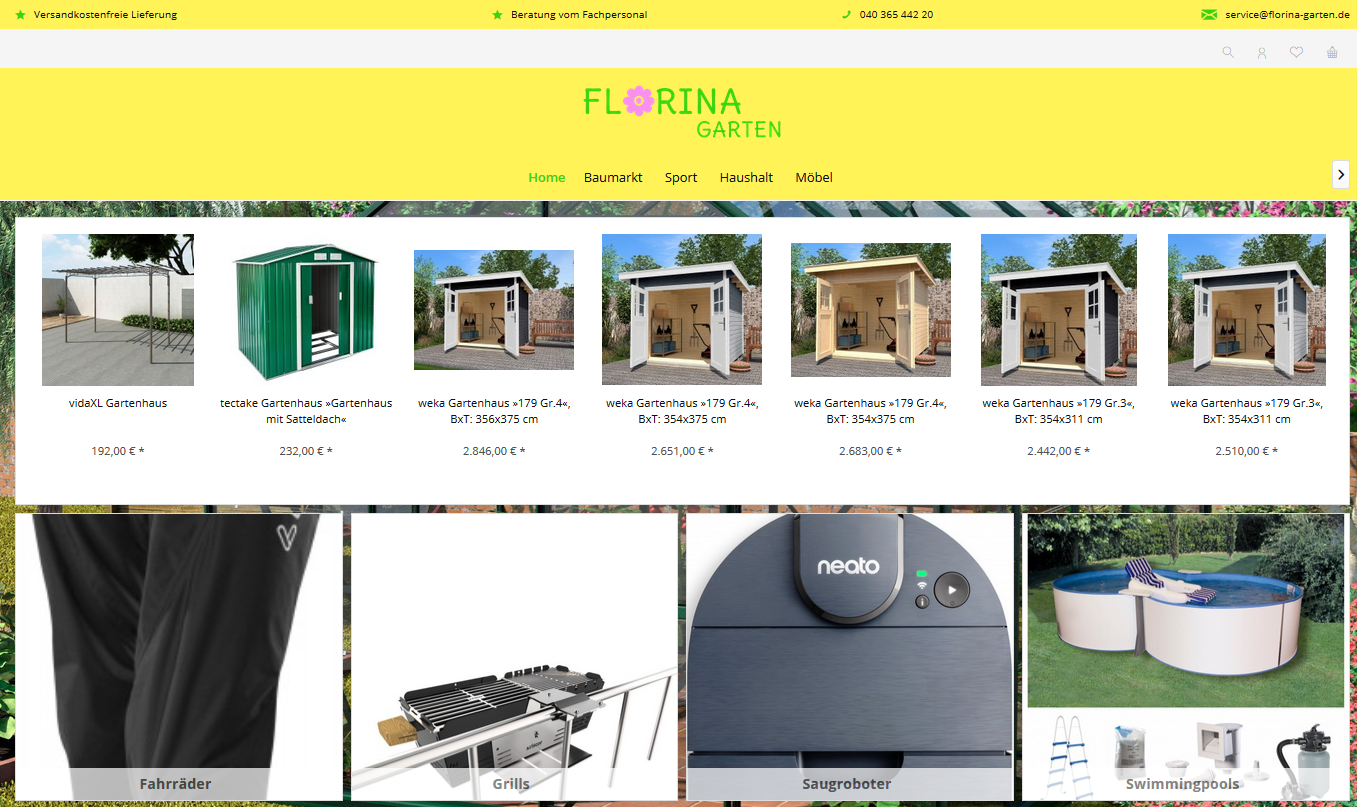Click the green phone icon
1357x807 pixels.
tap(846, 15)
